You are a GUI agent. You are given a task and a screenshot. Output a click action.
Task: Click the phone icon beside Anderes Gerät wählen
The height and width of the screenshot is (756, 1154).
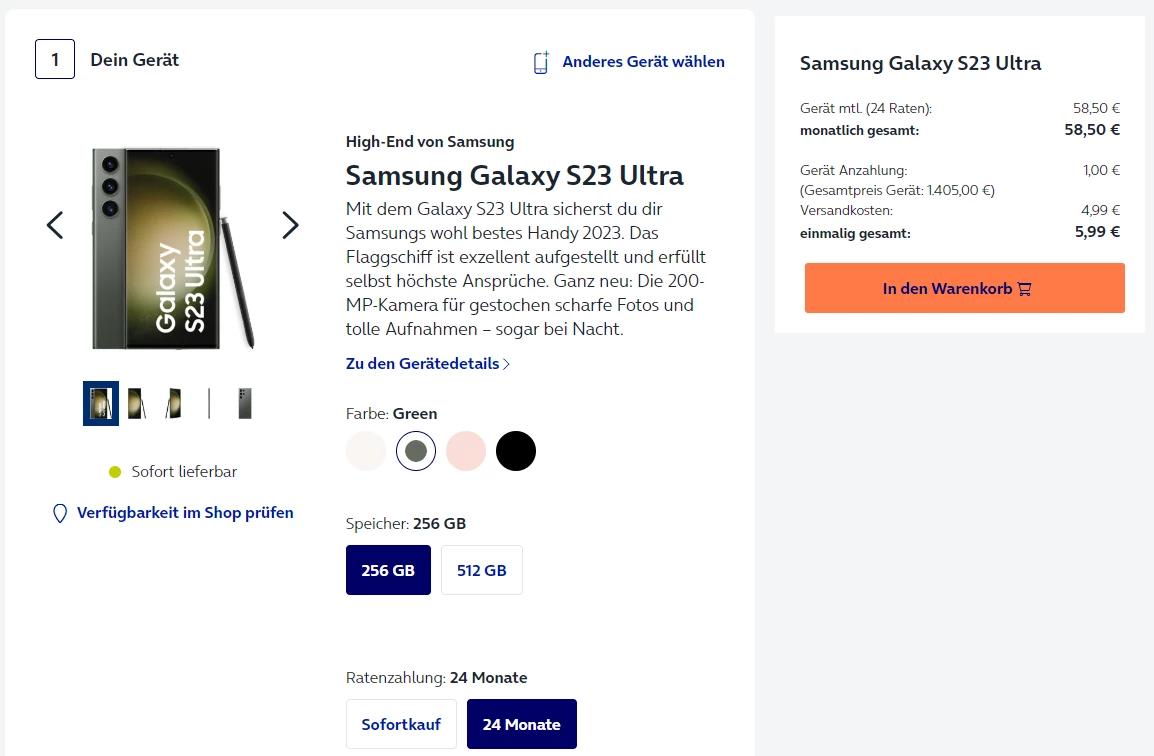tap(541, 62)
